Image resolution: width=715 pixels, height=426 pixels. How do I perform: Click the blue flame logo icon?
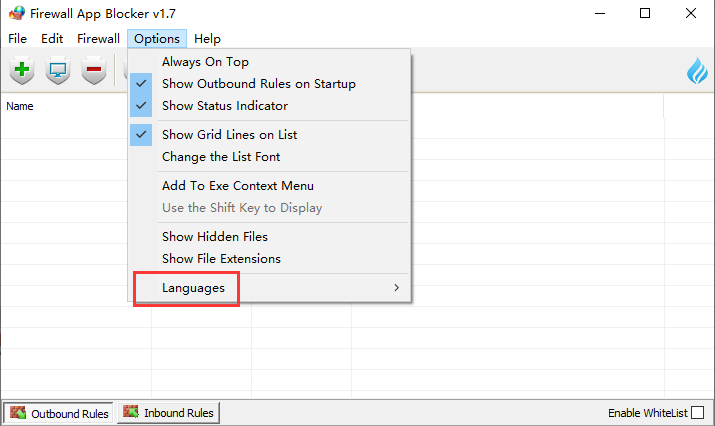click(697, 71)
